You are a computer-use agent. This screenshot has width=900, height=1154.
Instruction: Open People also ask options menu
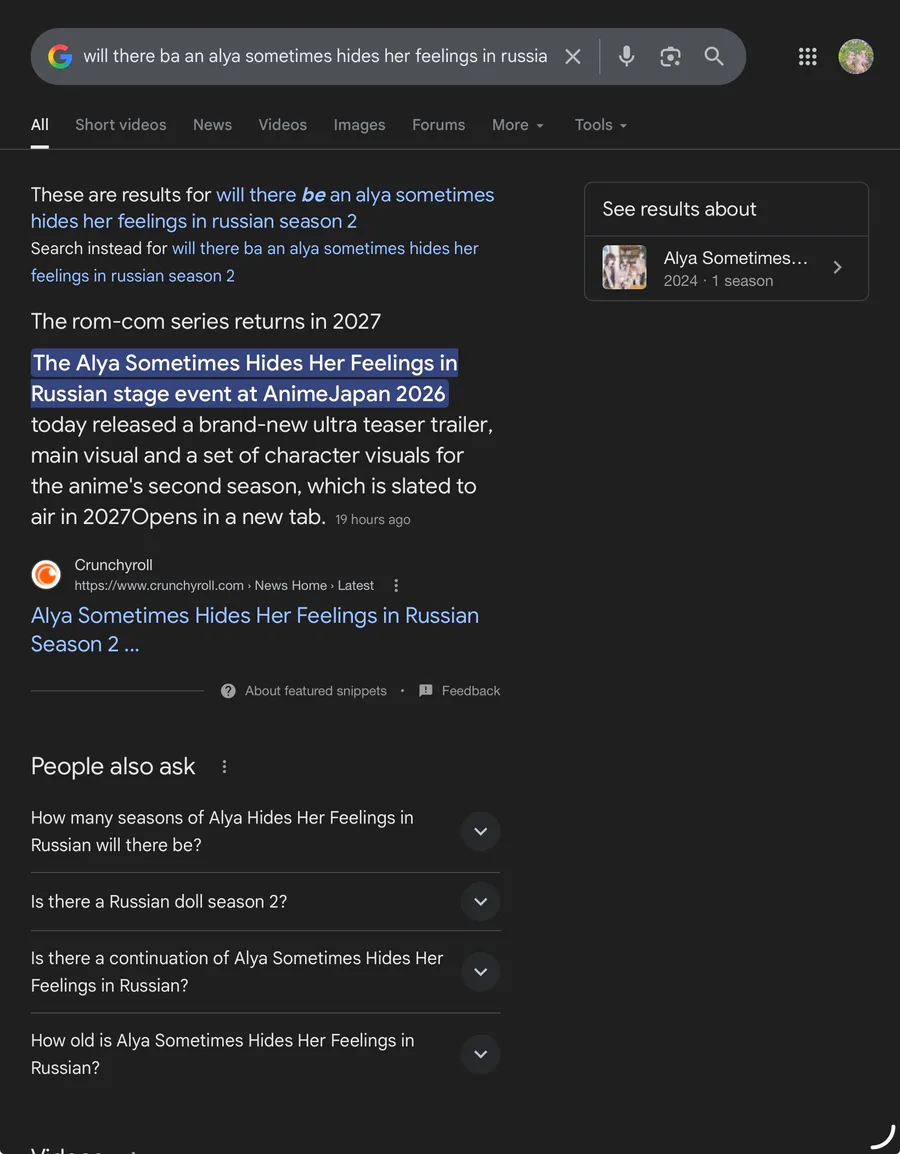coord(224,767)
